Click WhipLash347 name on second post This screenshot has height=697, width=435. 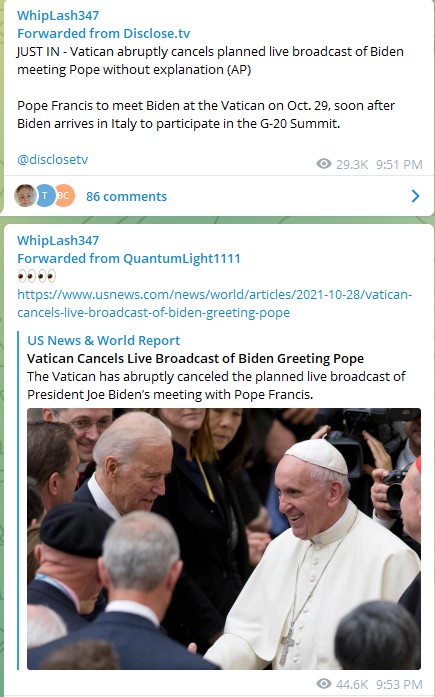[x=58, y=240]
